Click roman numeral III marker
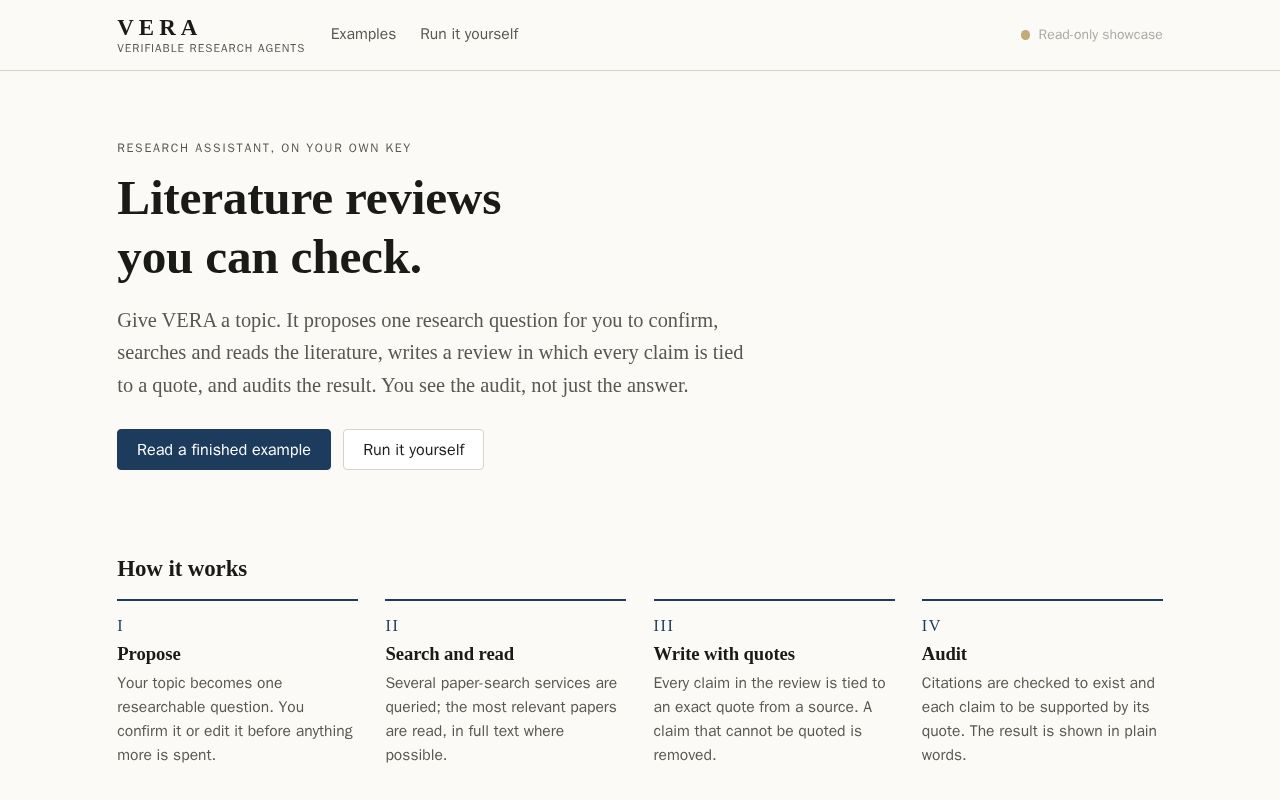Screen dimensions: 1280x800 663,626
